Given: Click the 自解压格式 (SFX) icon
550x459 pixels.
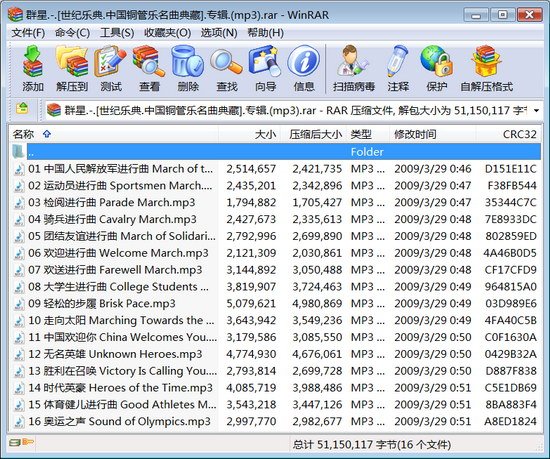Looking at the screenshot, I should [x=487, y=68].
